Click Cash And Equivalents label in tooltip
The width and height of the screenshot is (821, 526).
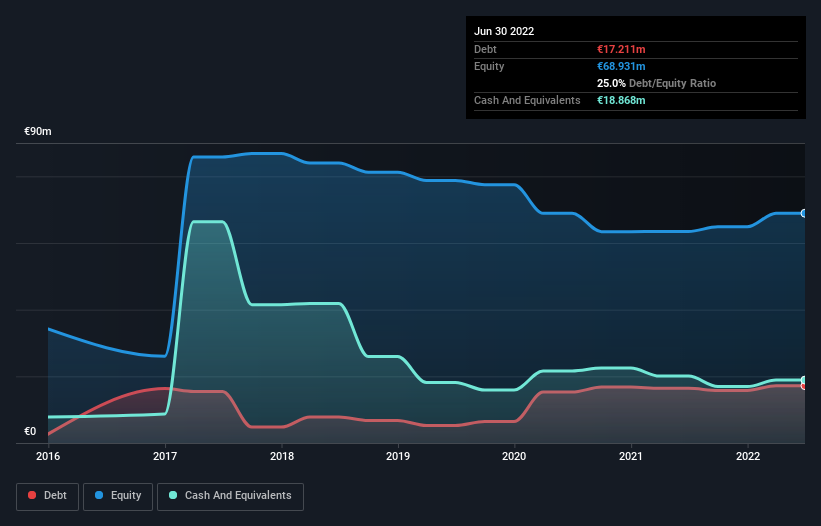tap(527, 100)
